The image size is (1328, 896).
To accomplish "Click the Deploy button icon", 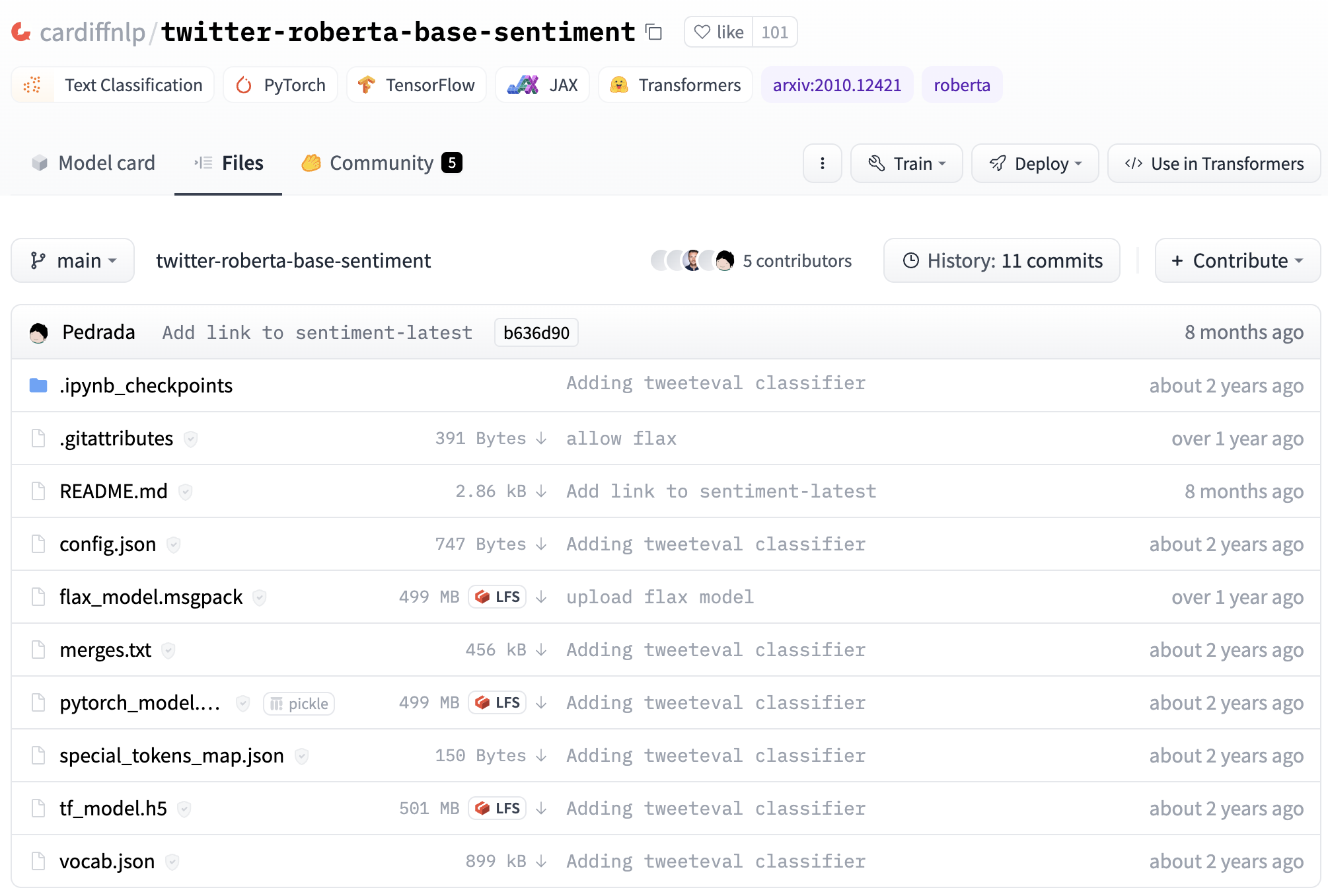I will (x=998, y=163).
